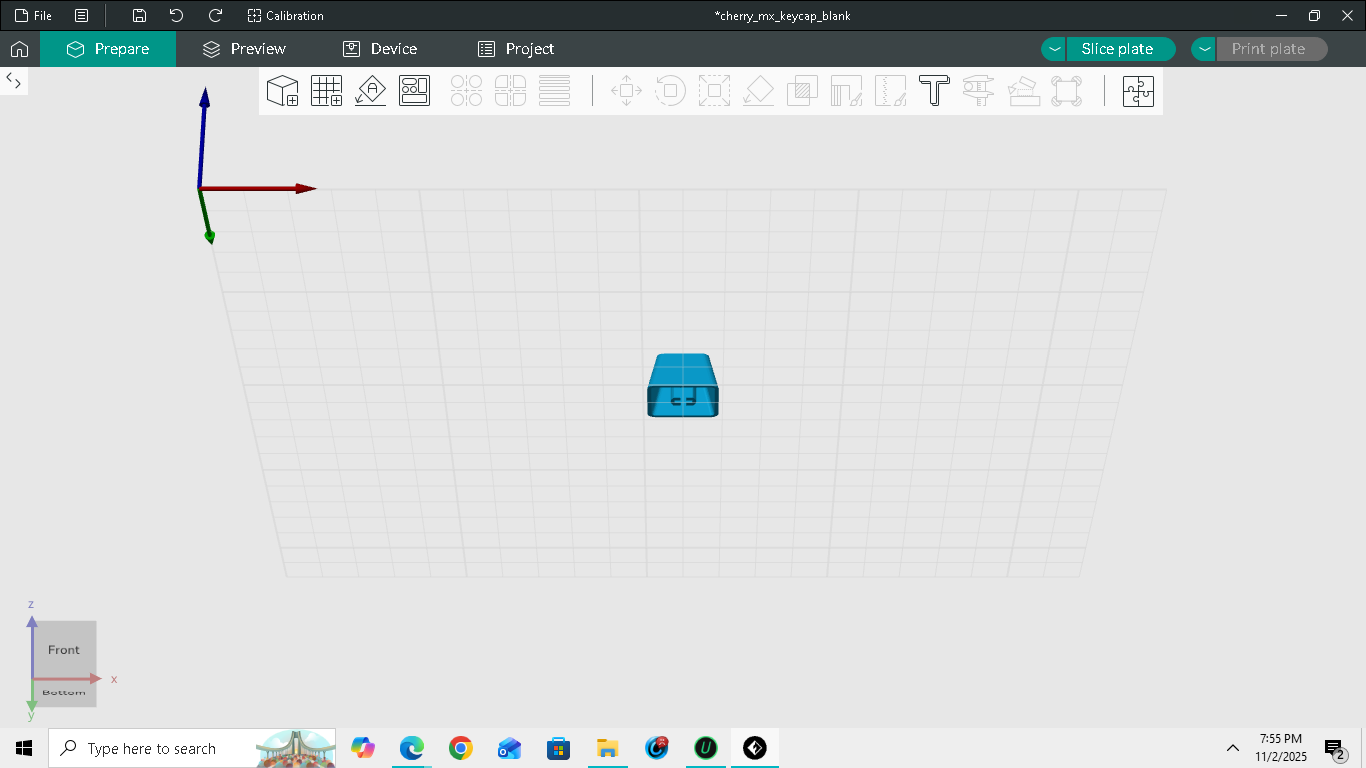This screenshot has width=1366, height=768.
Task: Click the Front face of the view cube
Action: (64, 649)
